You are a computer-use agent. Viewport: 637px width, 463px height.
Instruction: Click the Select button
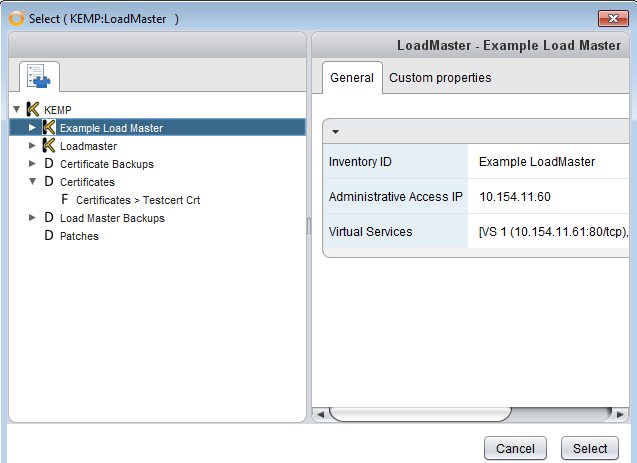(x=590, y=448)
